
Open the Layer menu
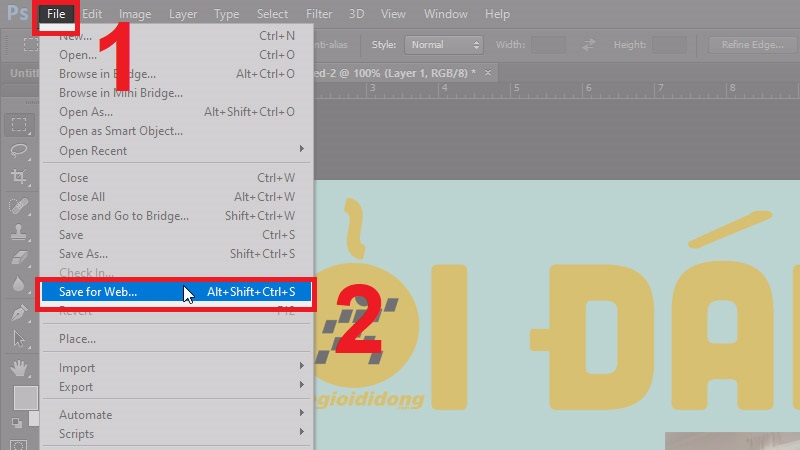coord(183,14)
